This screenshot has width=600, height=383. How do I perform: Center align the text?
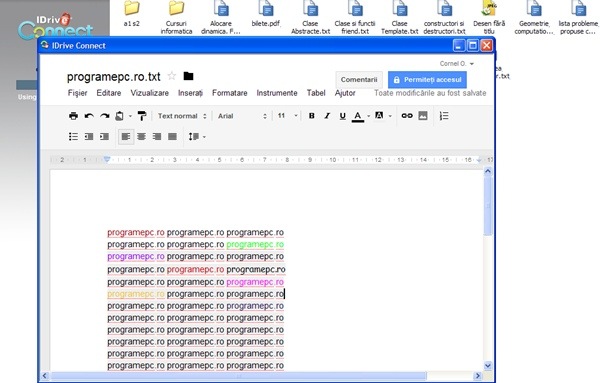tap(142, 137)
